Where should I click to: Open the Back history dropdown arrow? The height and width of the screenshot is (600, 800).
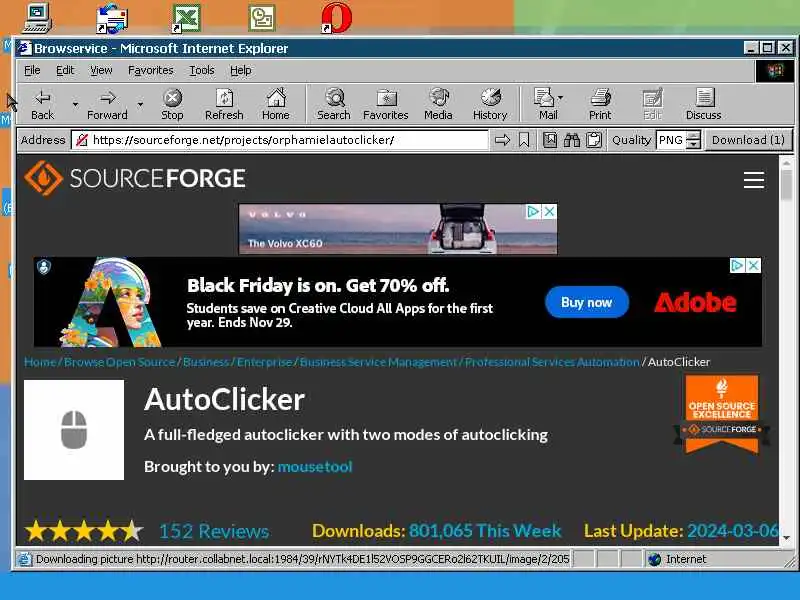[75, 105]
